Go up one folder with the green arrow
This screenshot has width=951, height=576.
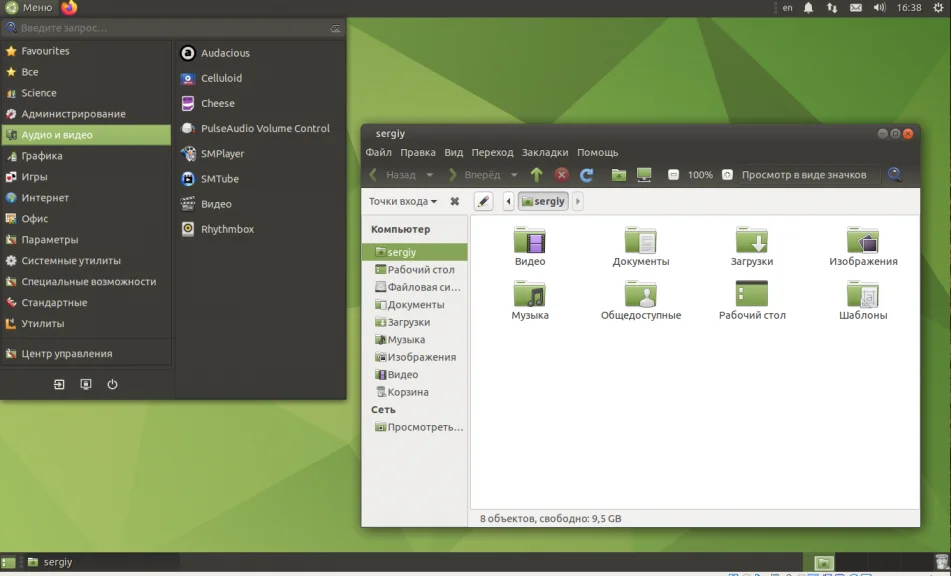tap(536, 175)
